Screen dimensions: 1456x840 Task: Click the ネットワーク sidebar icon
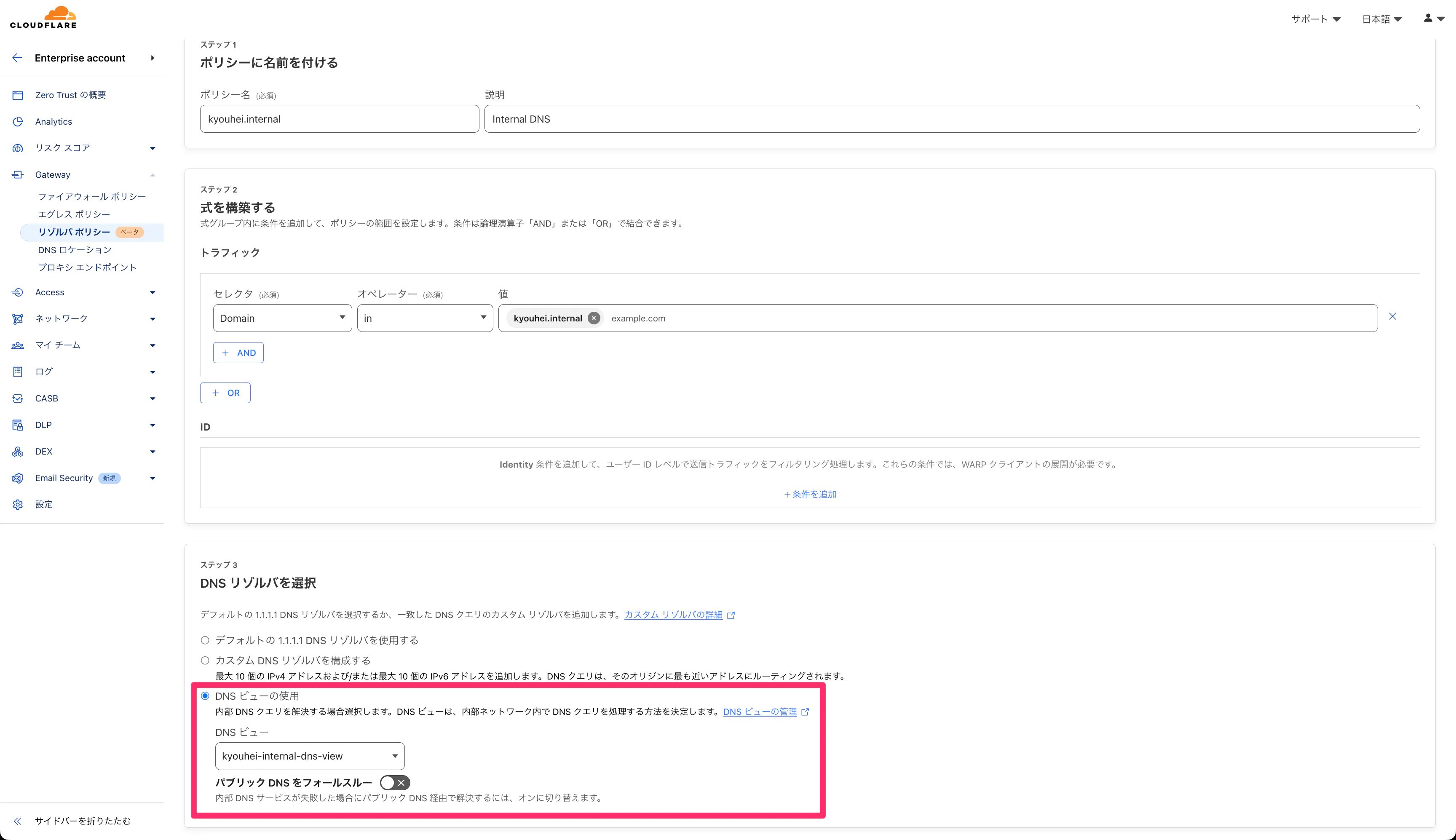coord(18,319)
